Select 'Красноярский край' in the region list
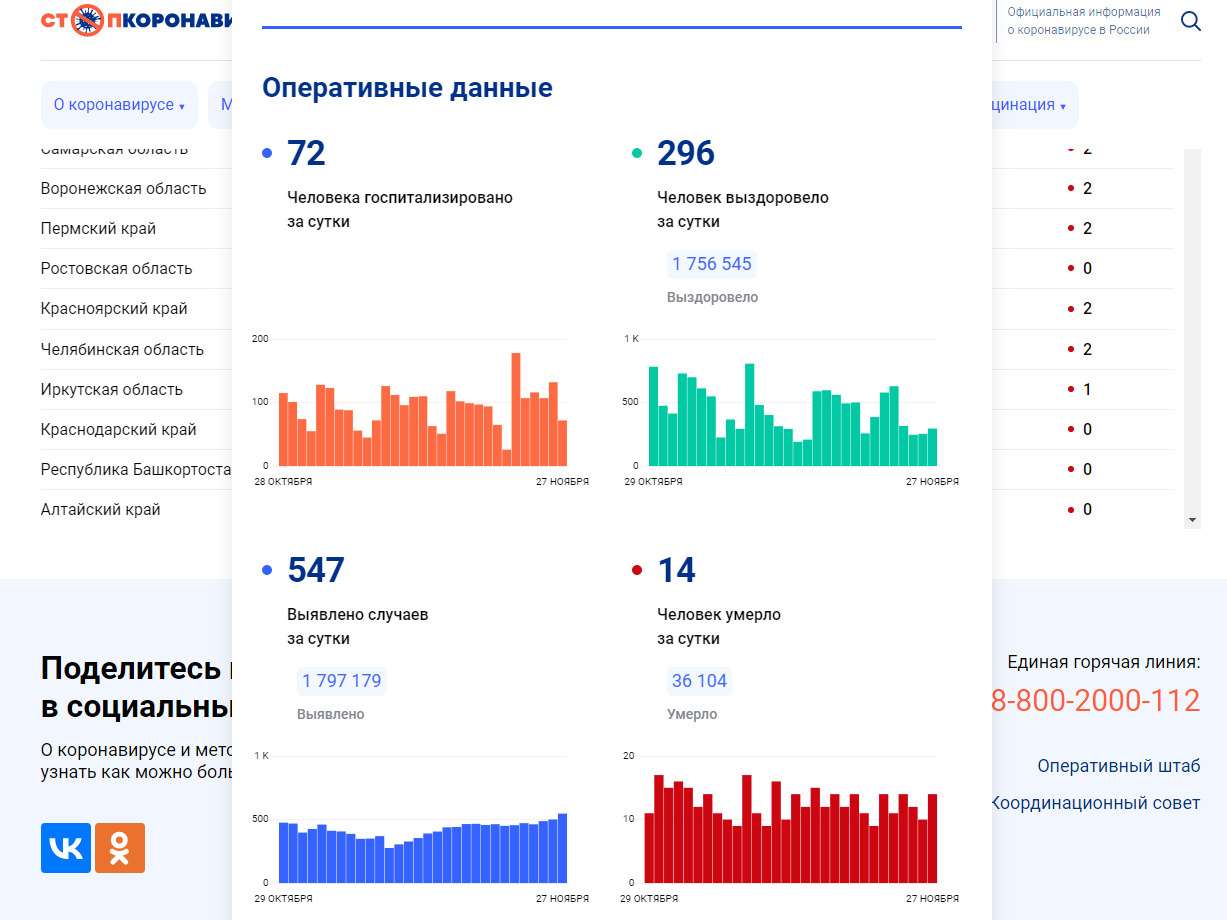 click(x=114, y=309)
